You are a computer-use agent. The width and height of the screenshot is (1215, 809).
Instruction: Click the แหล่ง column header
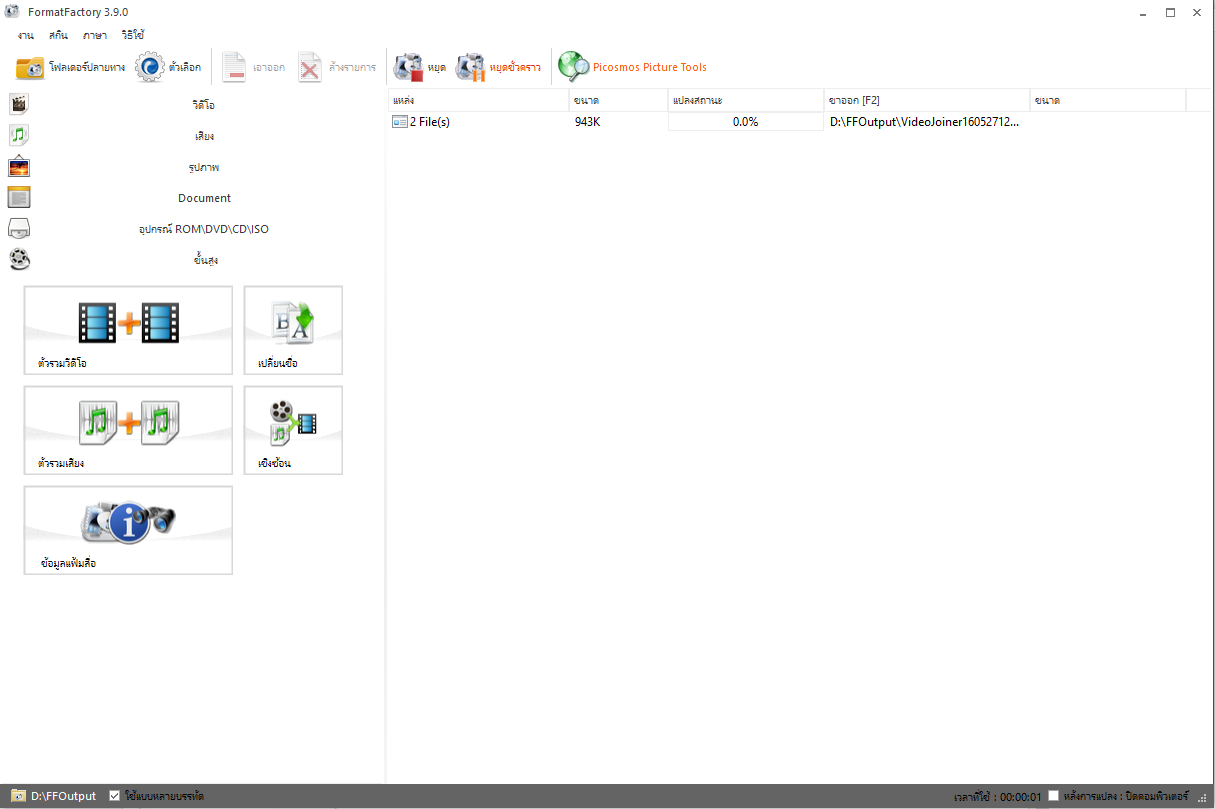(478, 101)
